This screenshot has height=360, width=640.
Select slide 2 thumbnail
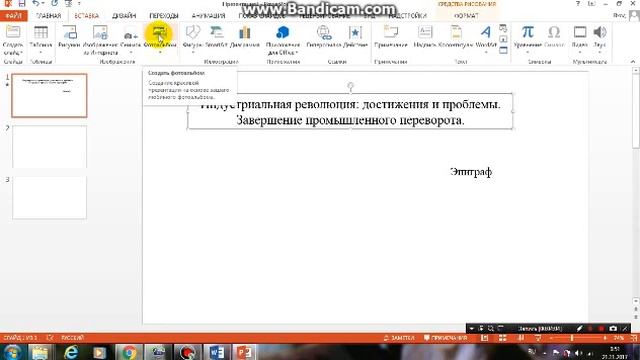tap(49, 147)
